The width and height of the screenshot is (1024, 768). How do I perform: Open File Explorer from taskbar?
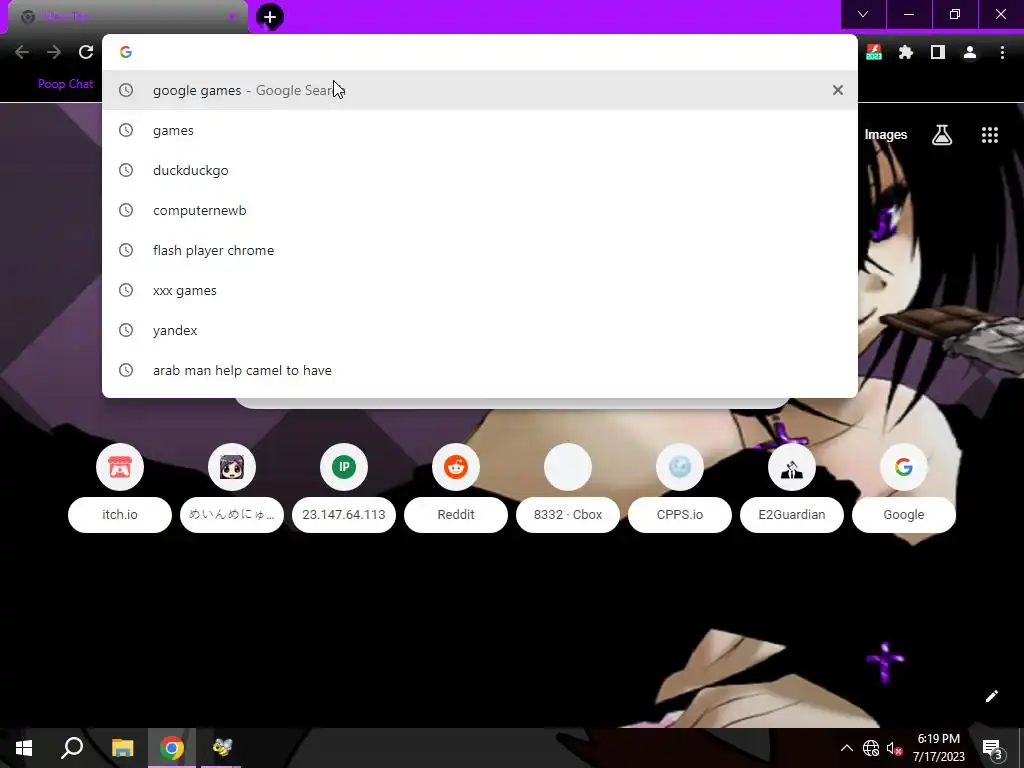pyautogui.click(x=122, y=748)
